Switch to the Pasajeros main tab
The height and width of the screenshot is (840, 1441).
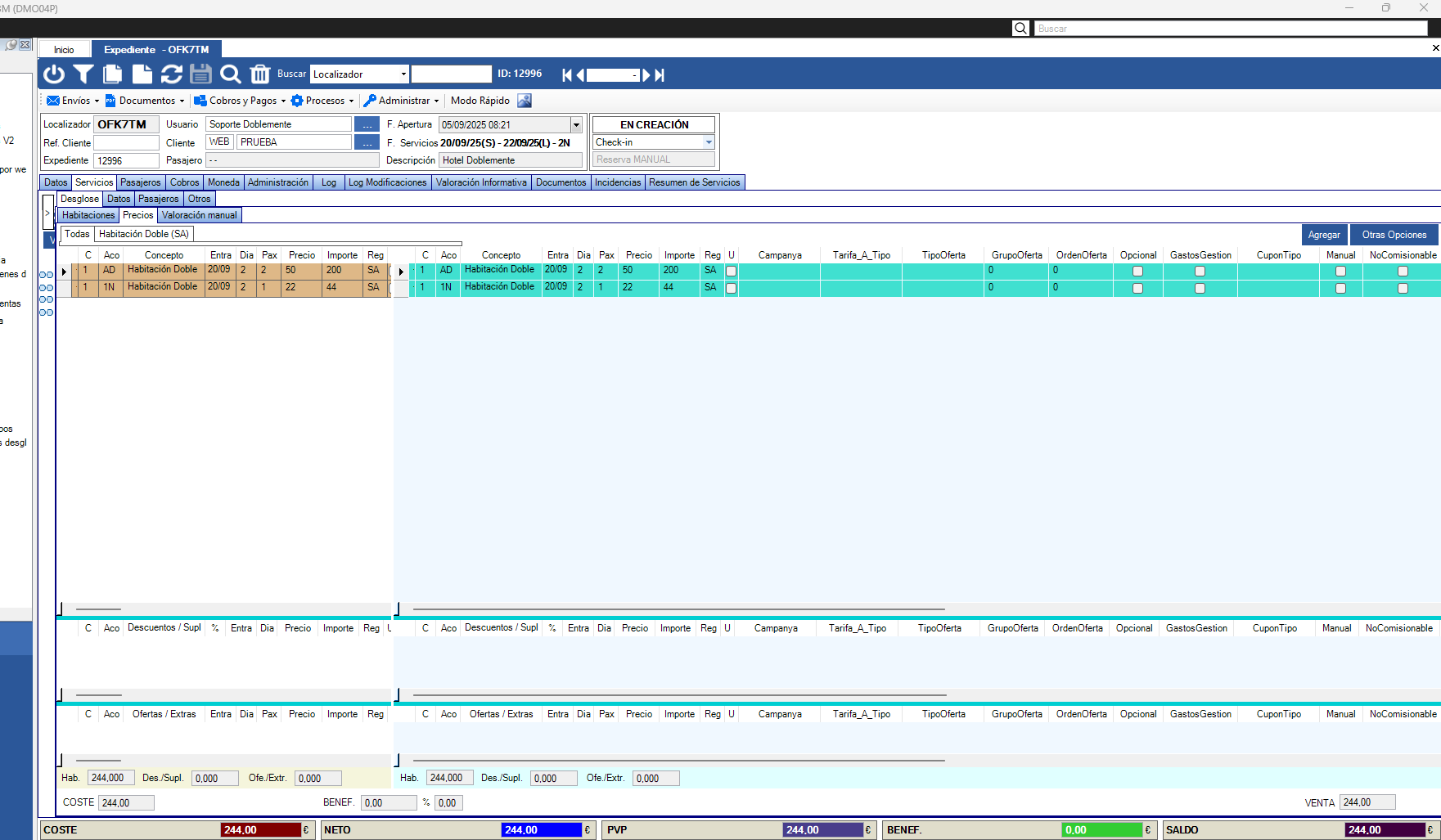(x=141, y=182)
